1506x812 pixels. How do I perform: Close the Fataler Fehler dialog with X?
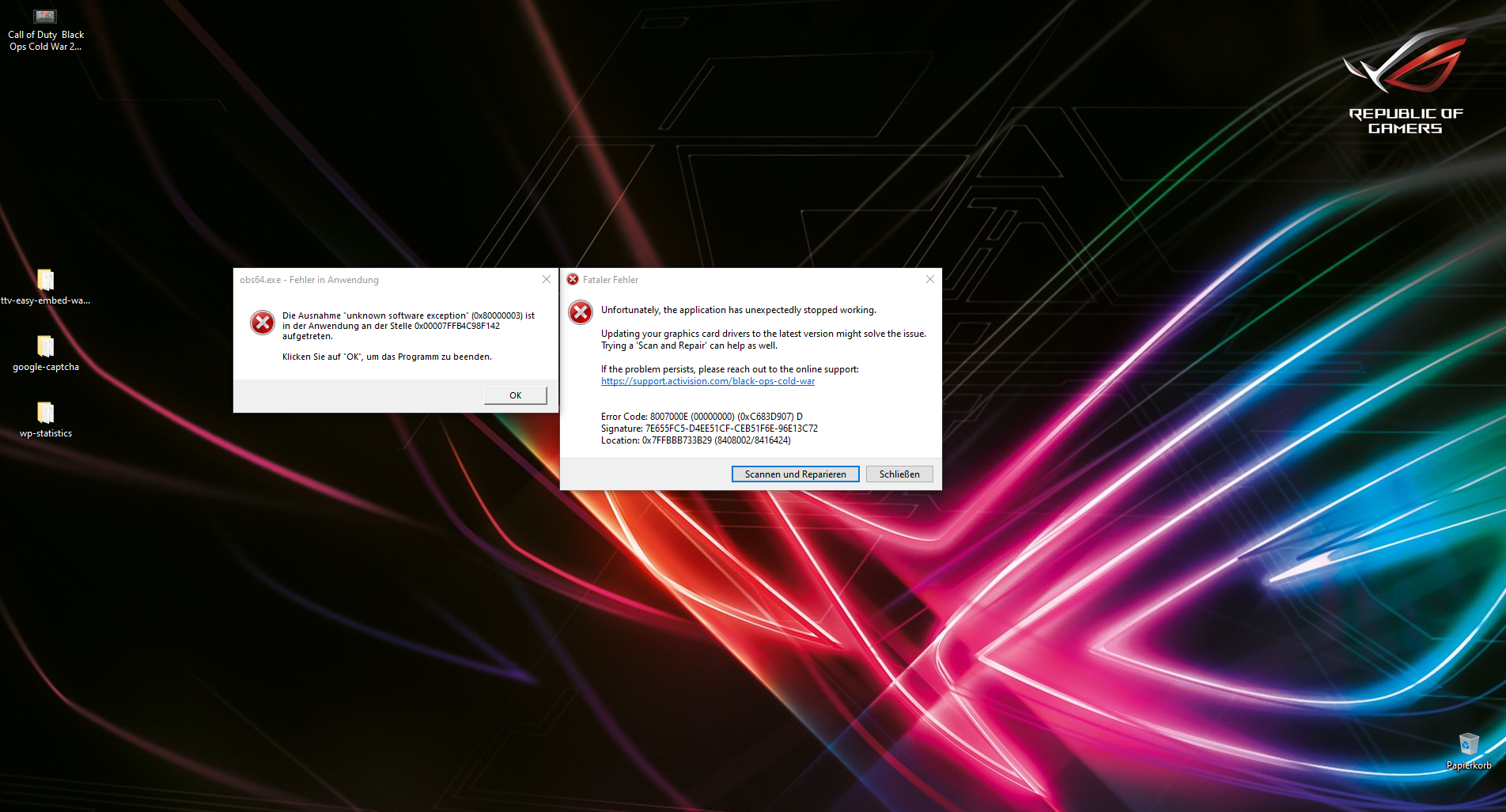pyautogui.click(x=930, y=279)
